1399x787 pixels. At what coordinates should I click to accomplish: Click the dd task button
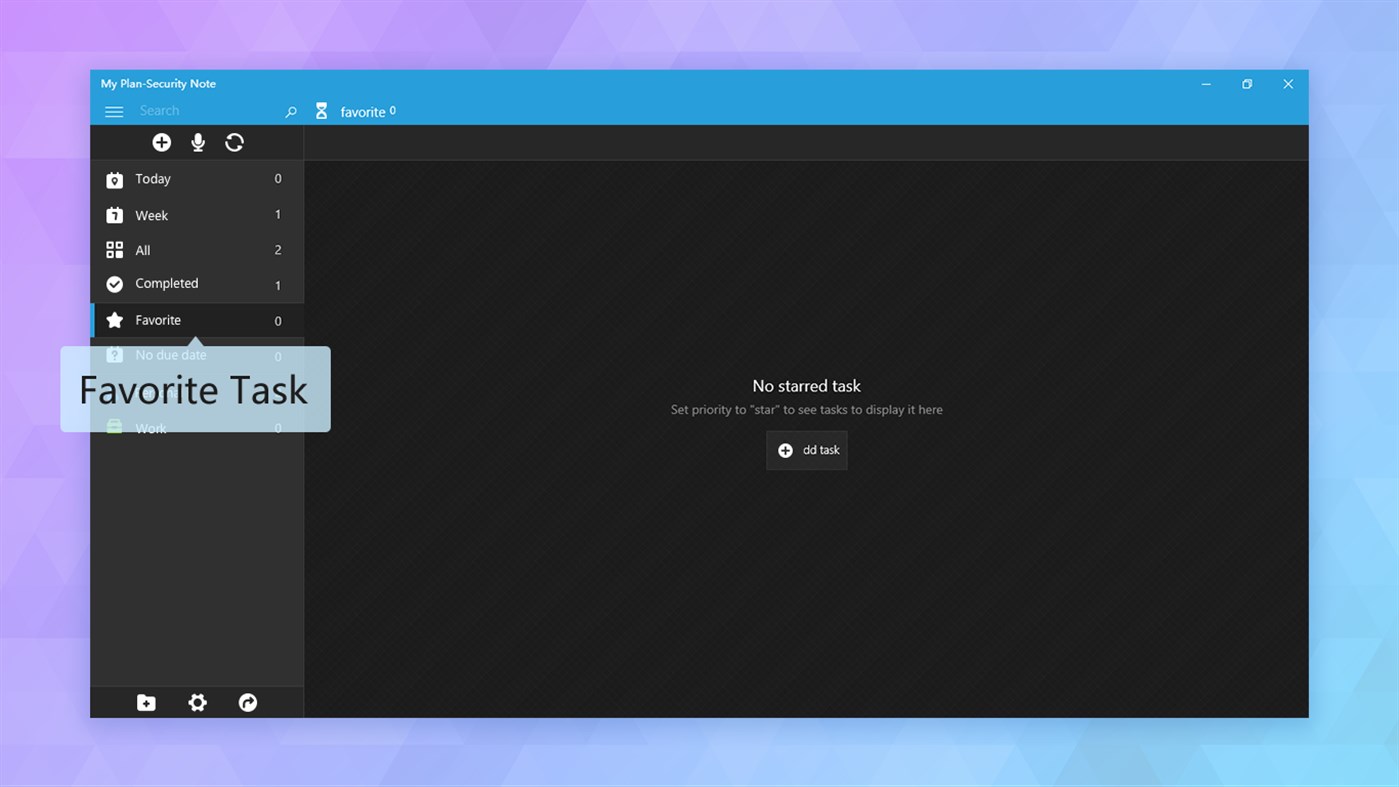click(806, 450)
